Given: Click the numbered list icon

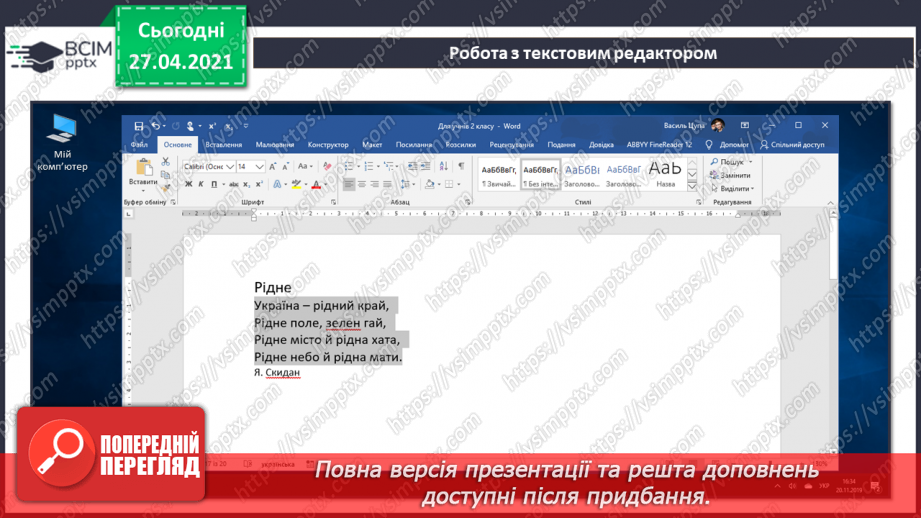Looking at the screenshot, I should pyautogui.click(x=368, y=167).
